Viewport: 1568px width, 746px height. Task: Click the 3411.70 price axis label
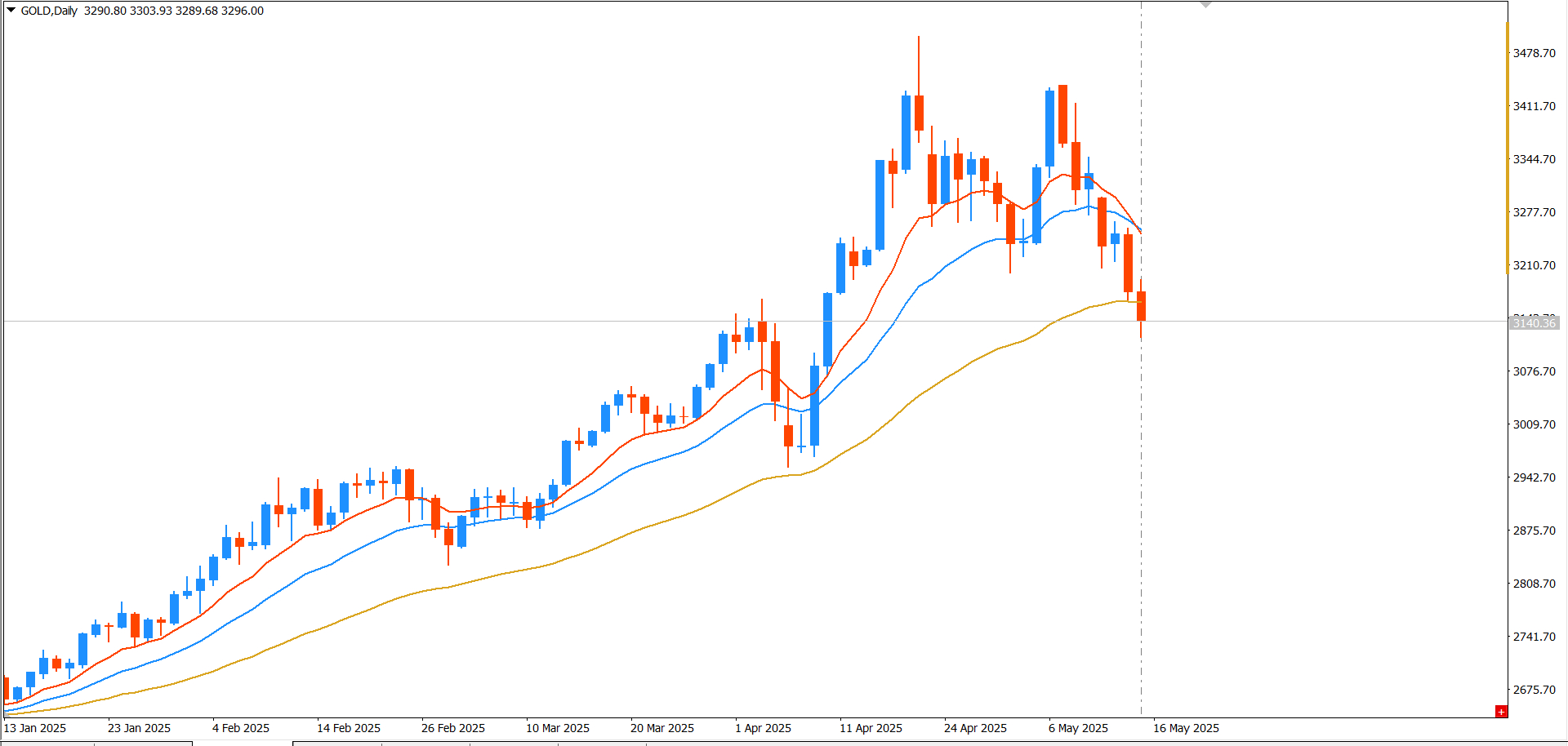(x=1535, y=106)
